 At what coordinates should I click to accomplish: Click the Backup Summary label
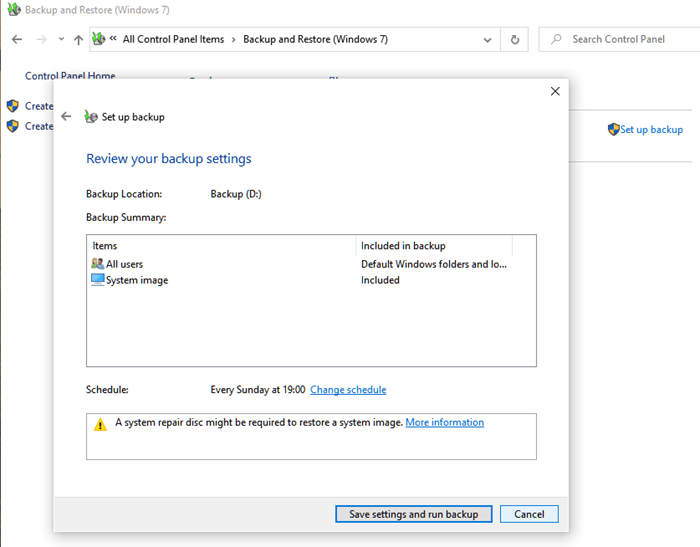click(126, 217)
